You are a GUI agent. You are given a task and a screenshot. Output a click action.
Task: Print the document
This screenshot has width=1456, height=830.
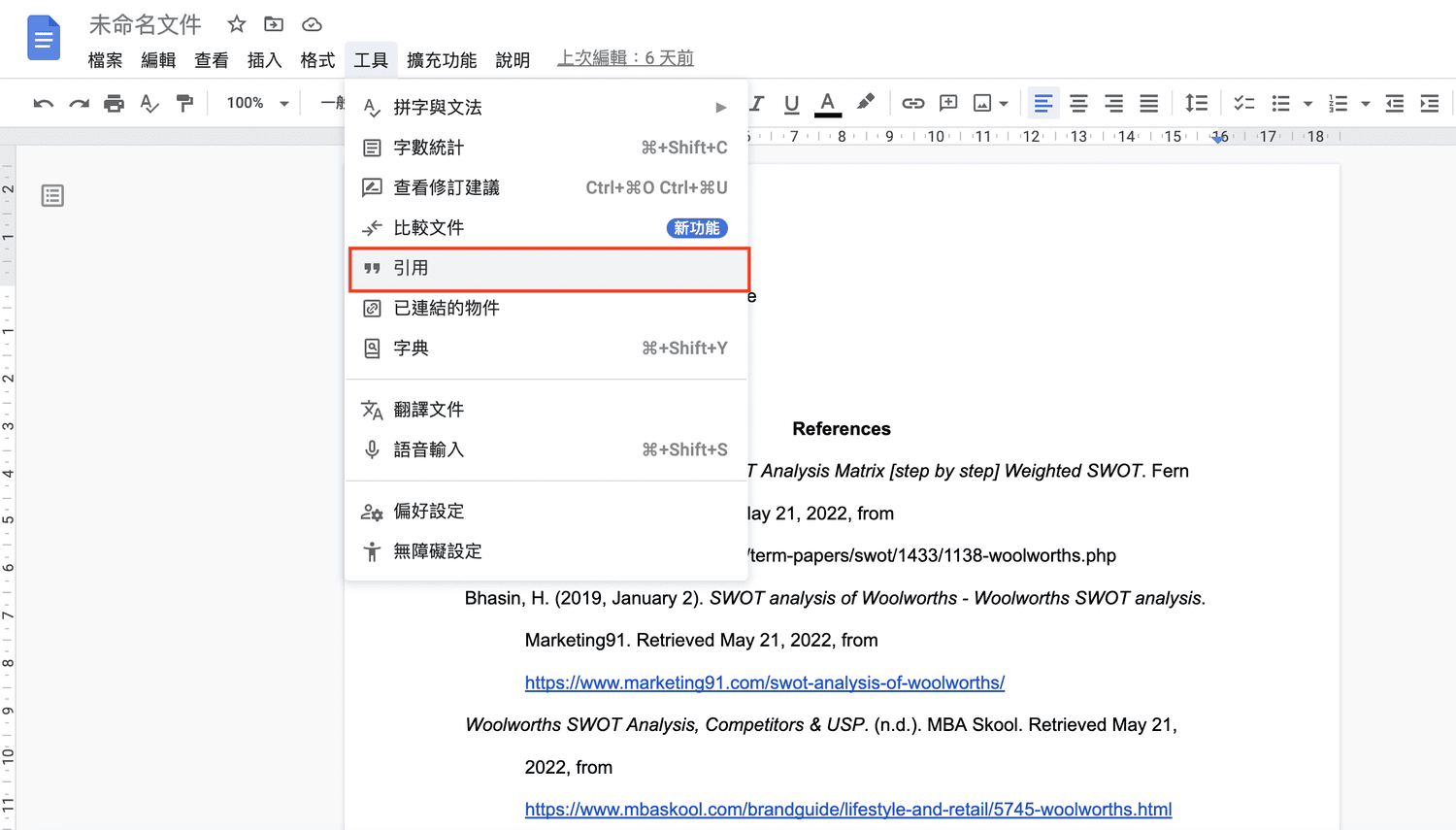pos(115,103)
